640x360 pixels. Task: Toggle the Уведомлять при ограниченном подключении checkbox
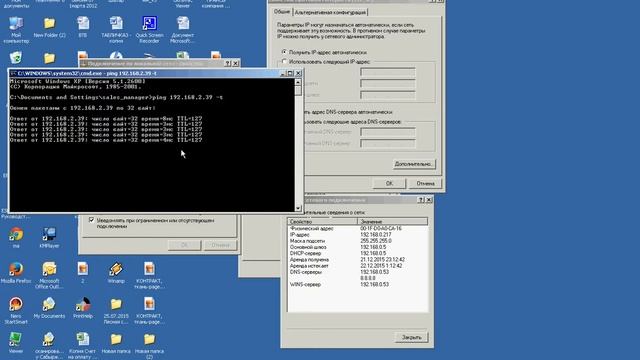(x=91, y=220)
